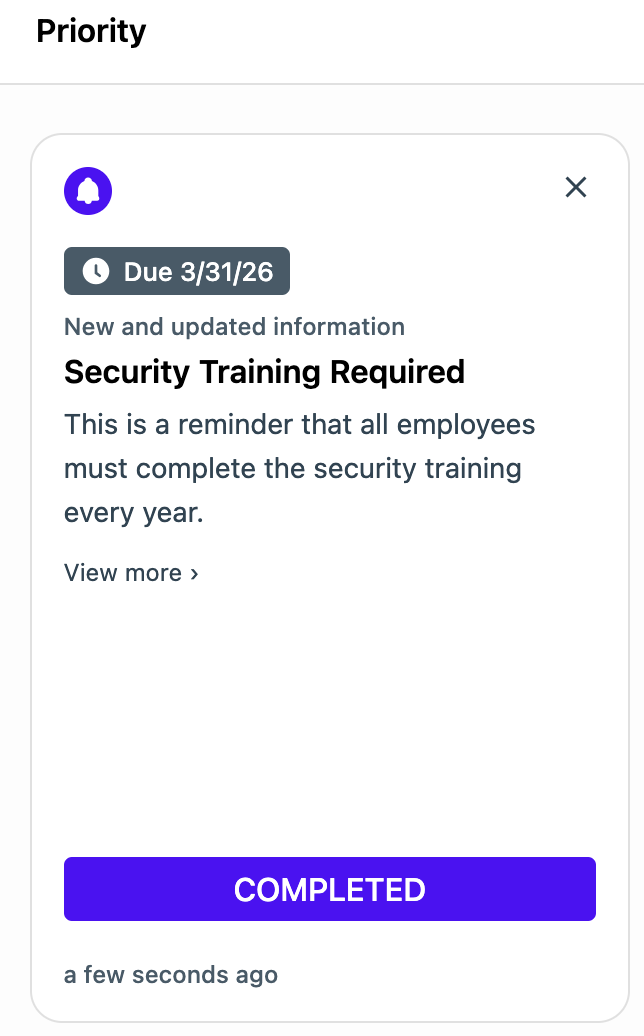Screen dimensions: 644x1036
Task: Select the Due 3/31/26 date badge
Action: (x=177, y=271)
